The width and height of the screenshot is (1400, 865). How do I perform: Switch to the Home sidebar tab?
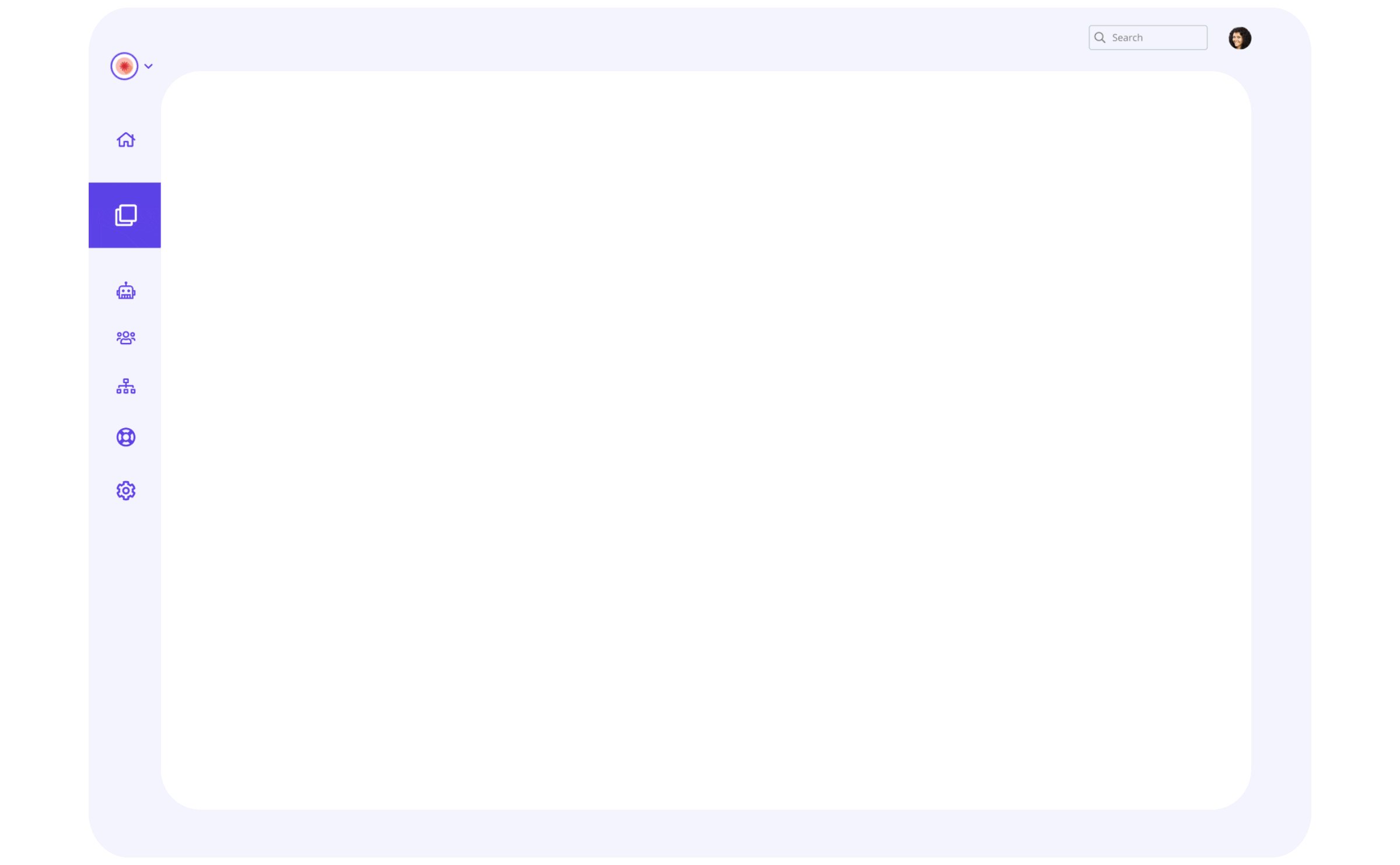pyautogui.click(x=125, y=140)
